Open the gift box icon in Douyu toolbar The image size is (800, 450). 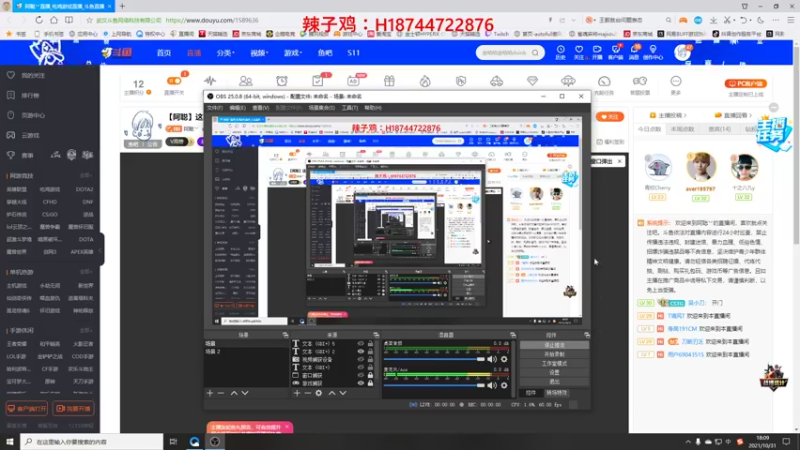389,81
